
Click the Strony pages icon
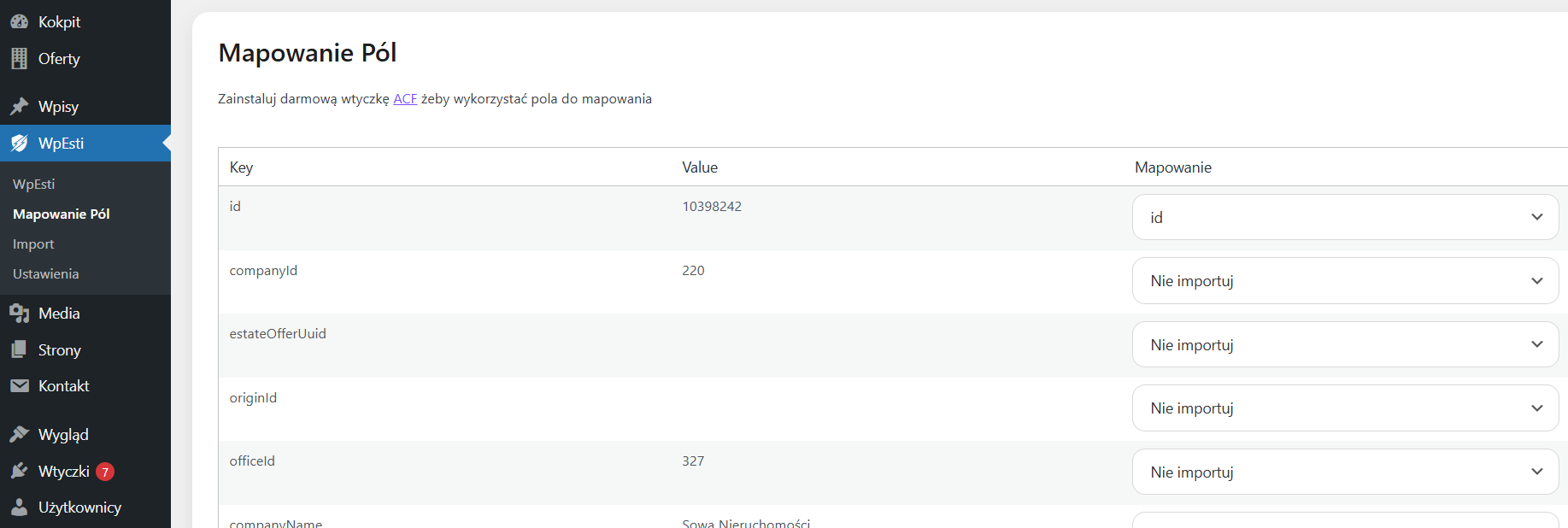(x=19, y=349)
